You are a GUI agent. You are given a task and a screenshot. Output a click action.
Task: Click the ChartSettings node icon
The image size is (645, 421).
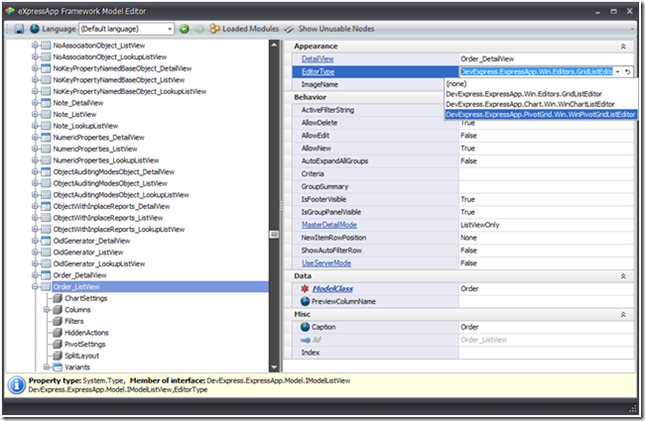pyautogui.click(x=58, y=298)
